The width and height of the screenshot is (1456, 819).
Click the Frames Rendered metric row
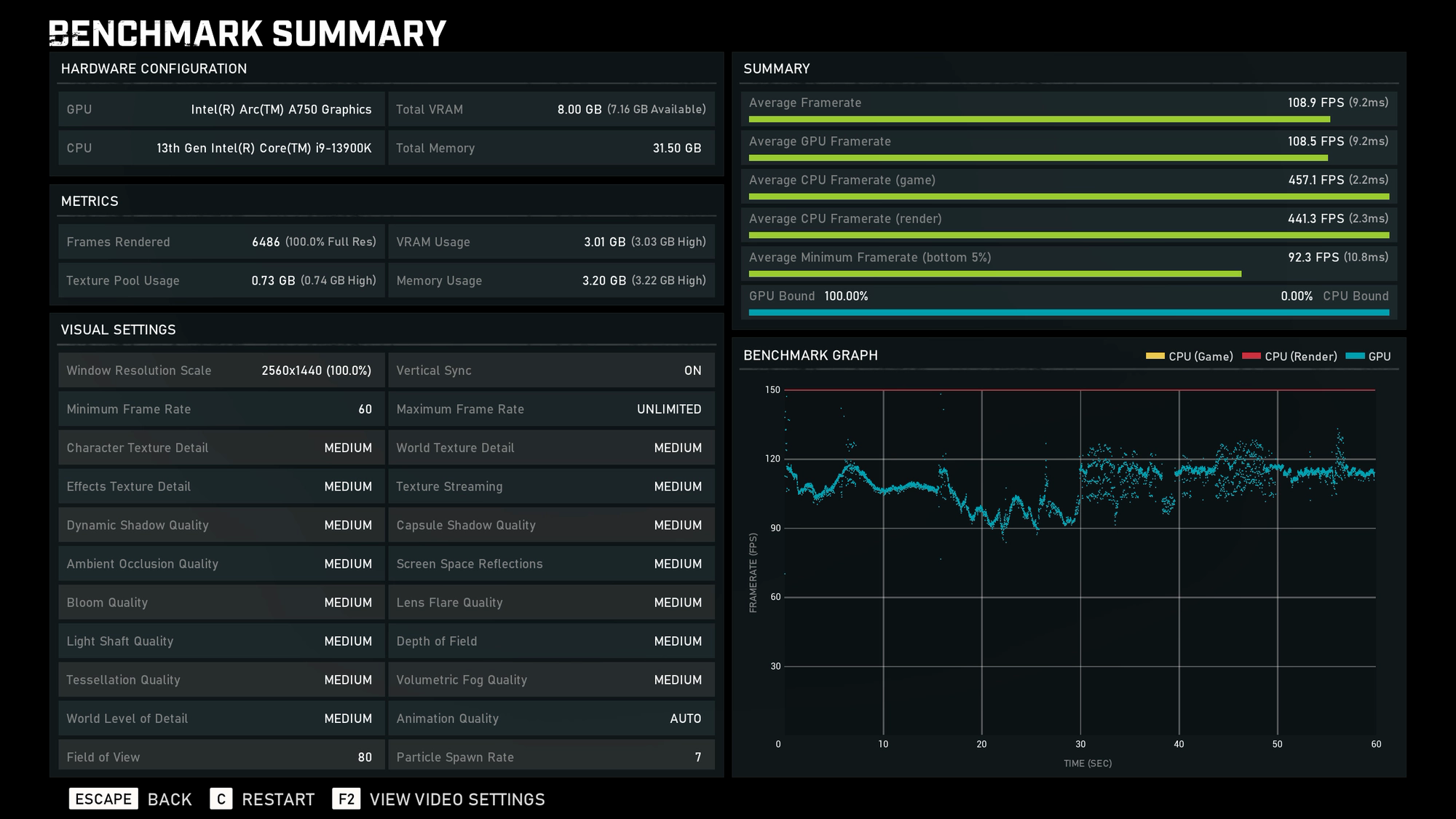(x=221, y=242)
